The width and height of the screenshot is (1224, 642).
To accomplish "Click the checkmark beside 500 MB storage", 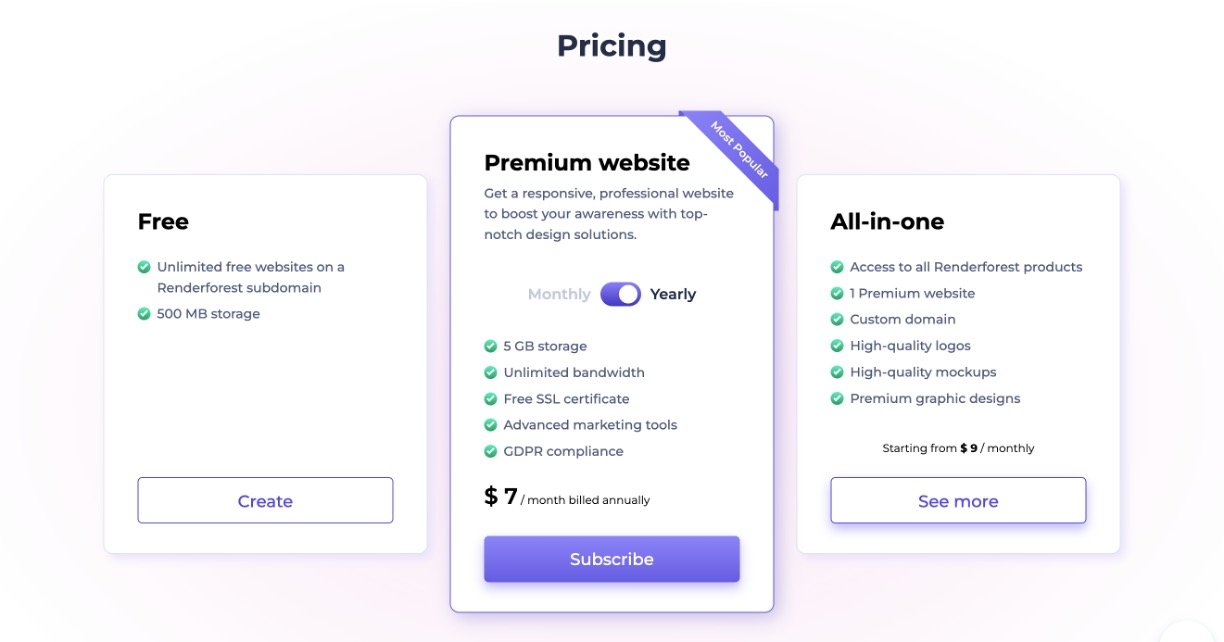I will point(144,314).
